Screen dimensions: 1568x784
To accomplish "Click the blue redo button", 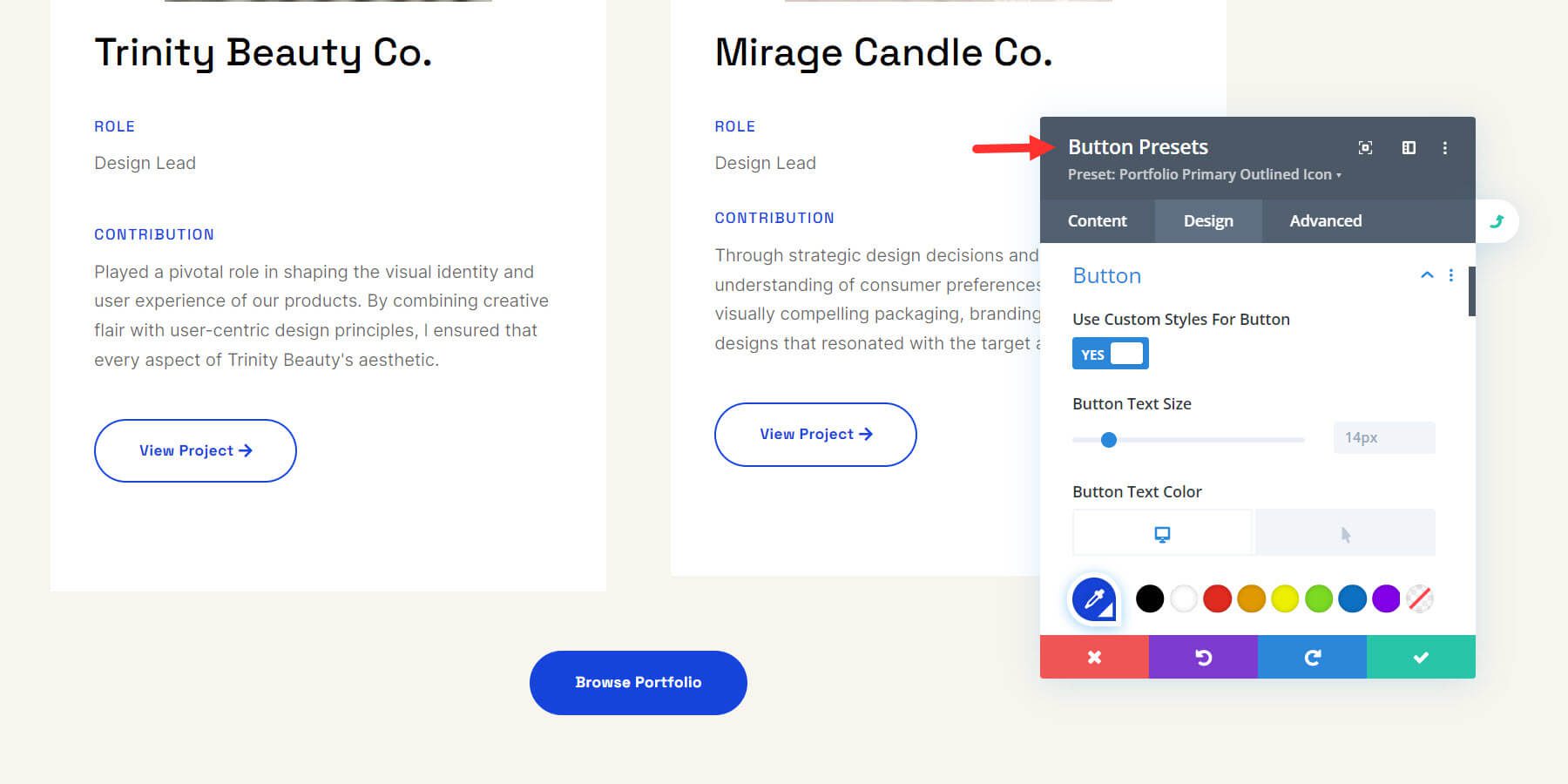I will click(x=1312, y=657).
